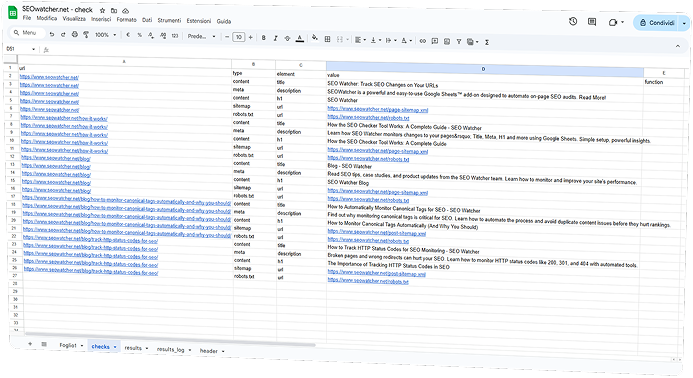The width and height of the screenshot is (693, 378).
Task: Toggle bold formatting
Action: click(263, 38)
